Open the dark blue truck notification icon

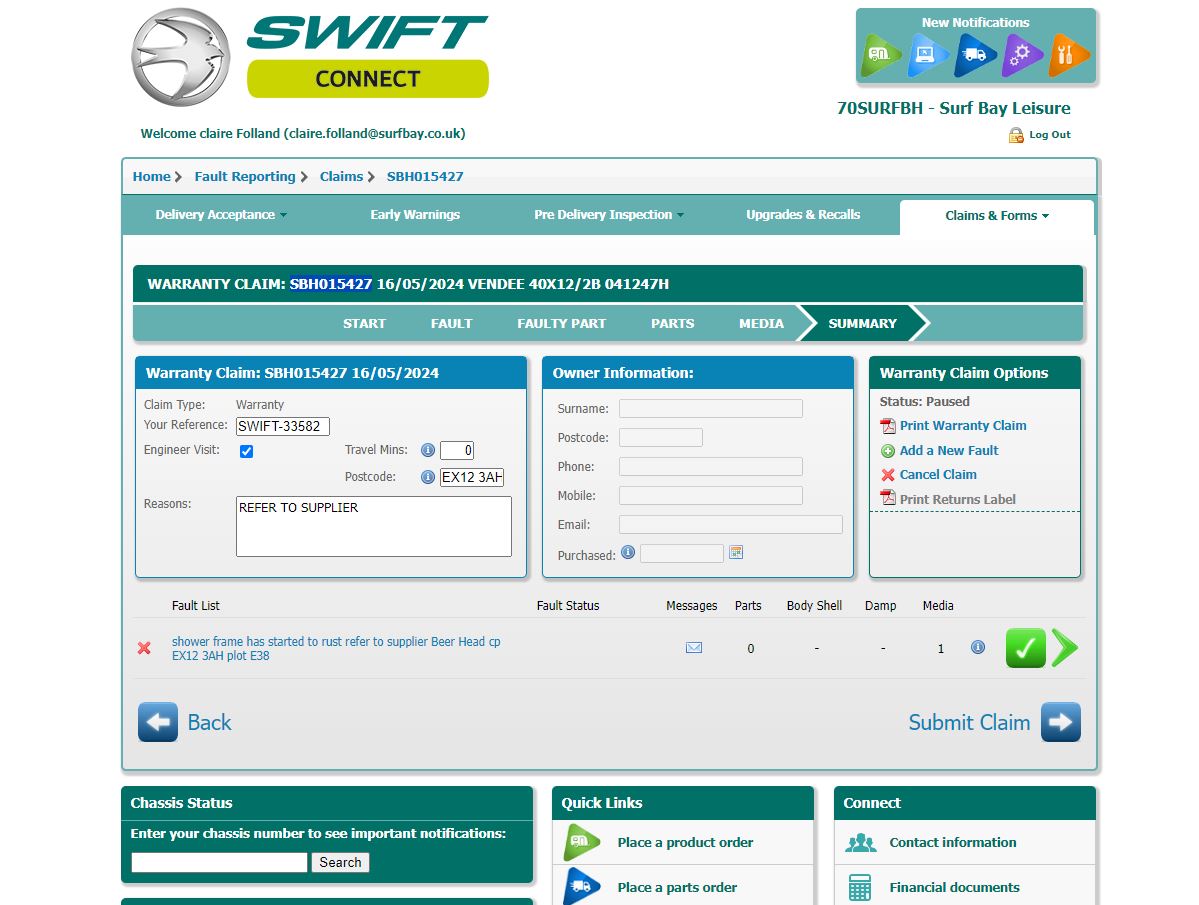click(974, 55)
